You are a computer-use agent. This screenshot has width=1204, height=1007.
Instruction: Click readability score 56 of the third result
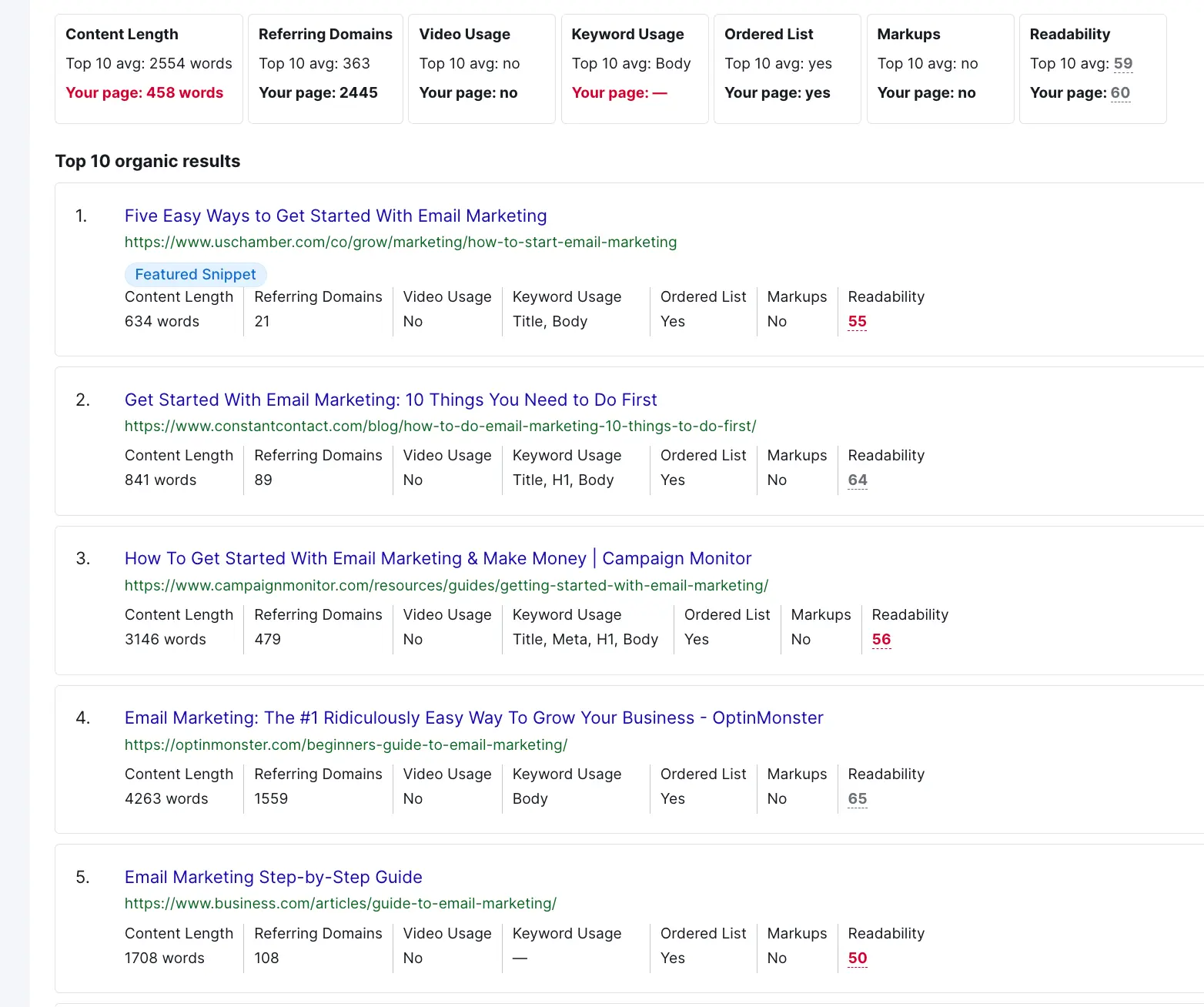coord(881,640)
